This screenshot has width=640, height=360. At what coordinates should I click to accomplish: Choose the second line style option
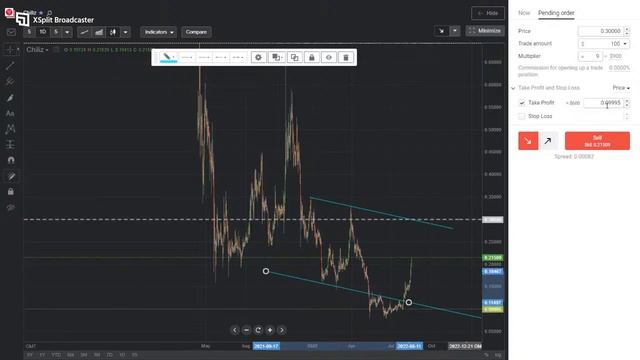[204, 58]
